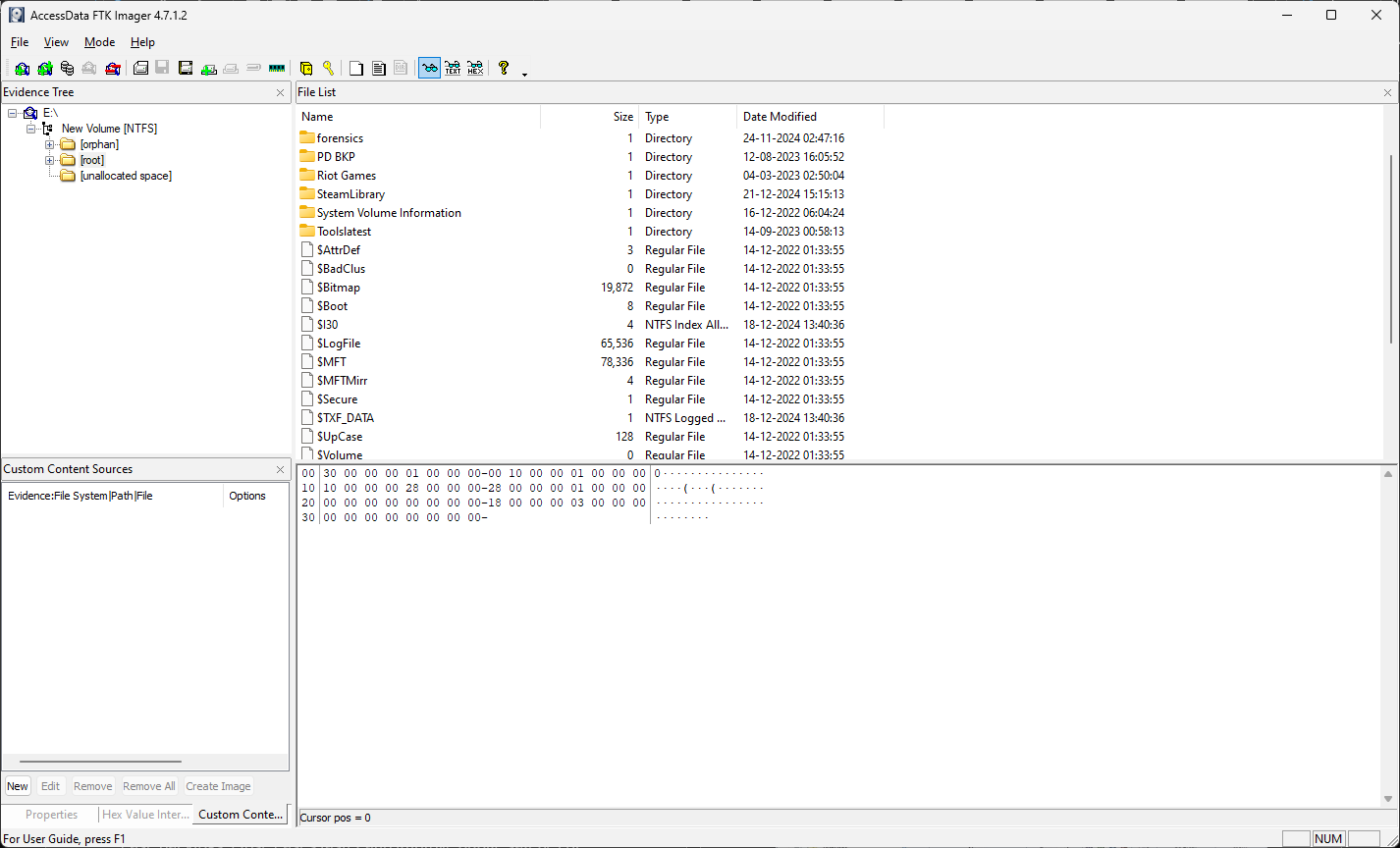This screenshot has height=848, width=1400.
Task: Close the Custom Content Sources panel
Action: tap(281, 469)
